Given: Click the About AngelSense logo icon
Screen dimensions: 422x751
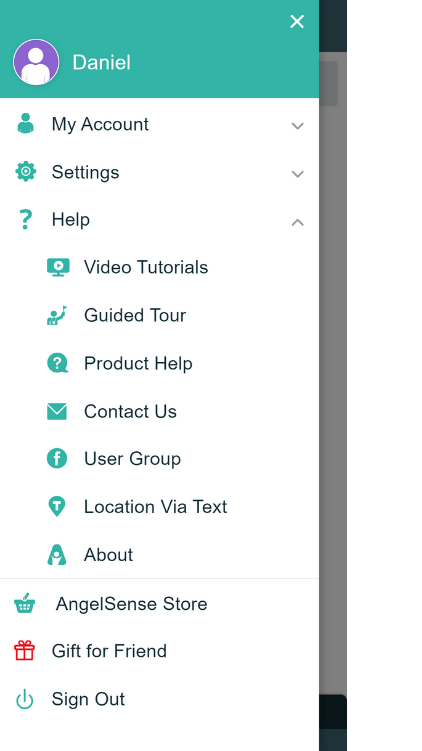Looking at the screenshot, I should 57,555.
